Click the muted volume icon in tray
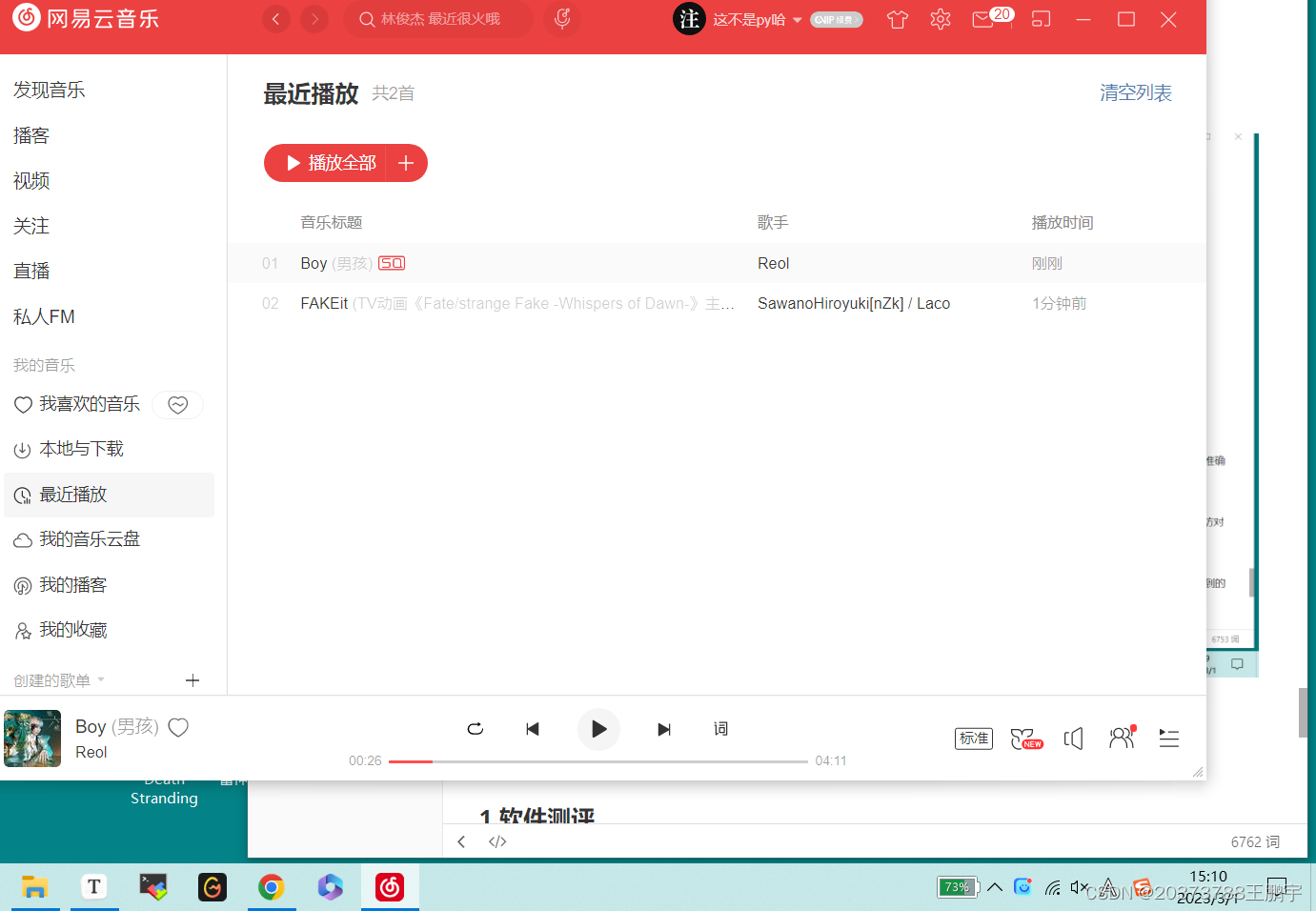This screenshot has height=911, width=1316. point(1080,887)
